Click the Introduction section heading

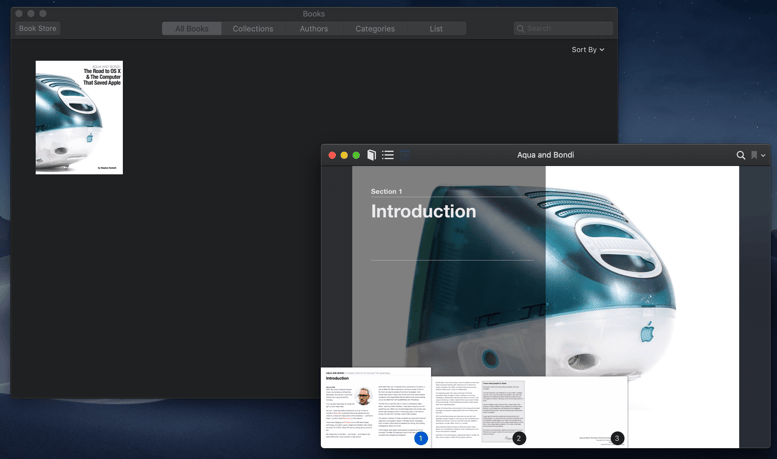[423, 211]
